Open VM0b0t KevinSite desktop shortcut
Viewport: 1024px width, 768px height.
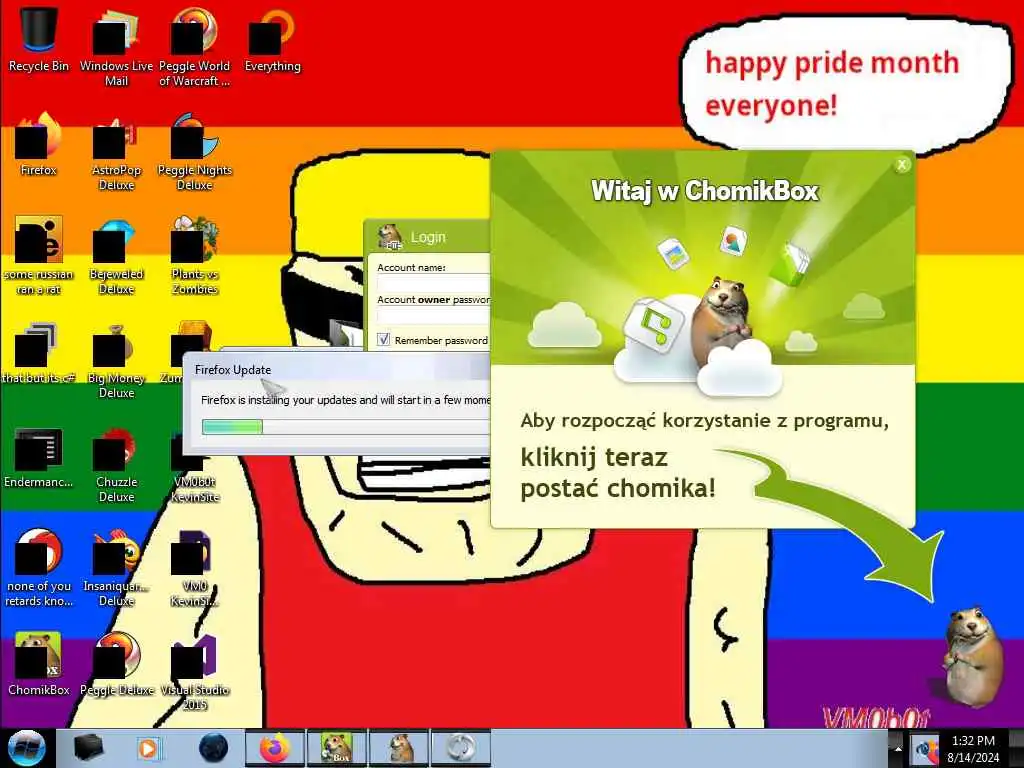tap(195, 467)
